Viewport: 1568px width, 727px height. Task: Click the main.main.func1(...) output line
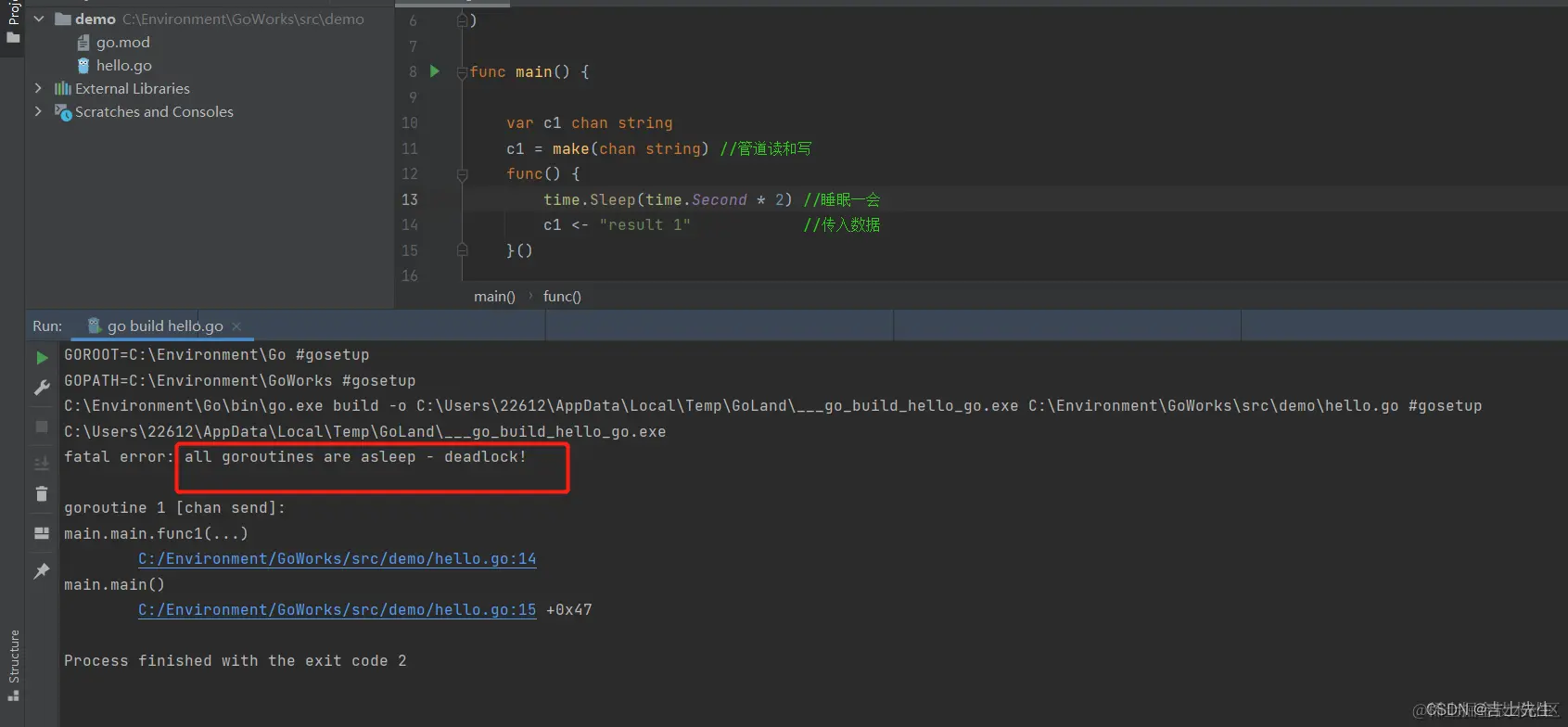pyautogui.click(x=156, y=534)
